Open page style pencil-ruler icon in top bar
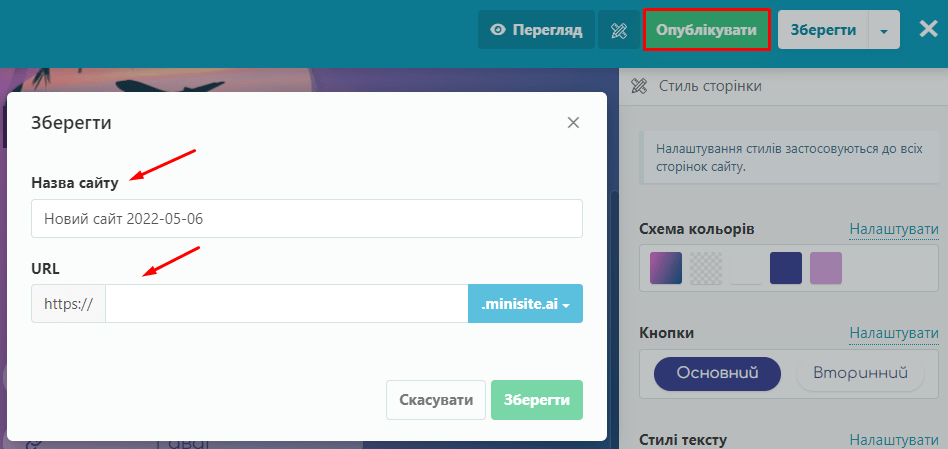Viewport: 948px width, 449px height. [618, 30]
